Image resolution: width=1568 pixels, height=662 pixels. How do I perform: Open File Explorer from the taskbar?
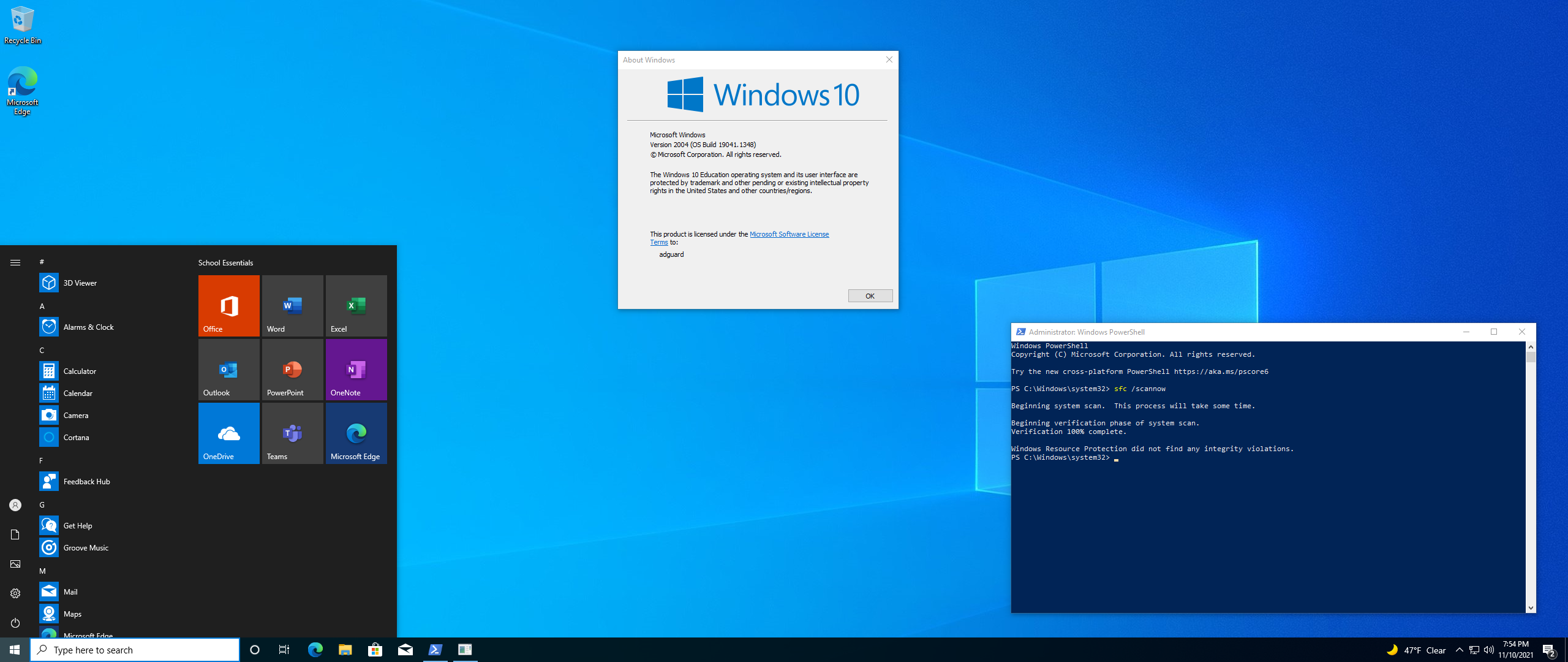(345, 650)
